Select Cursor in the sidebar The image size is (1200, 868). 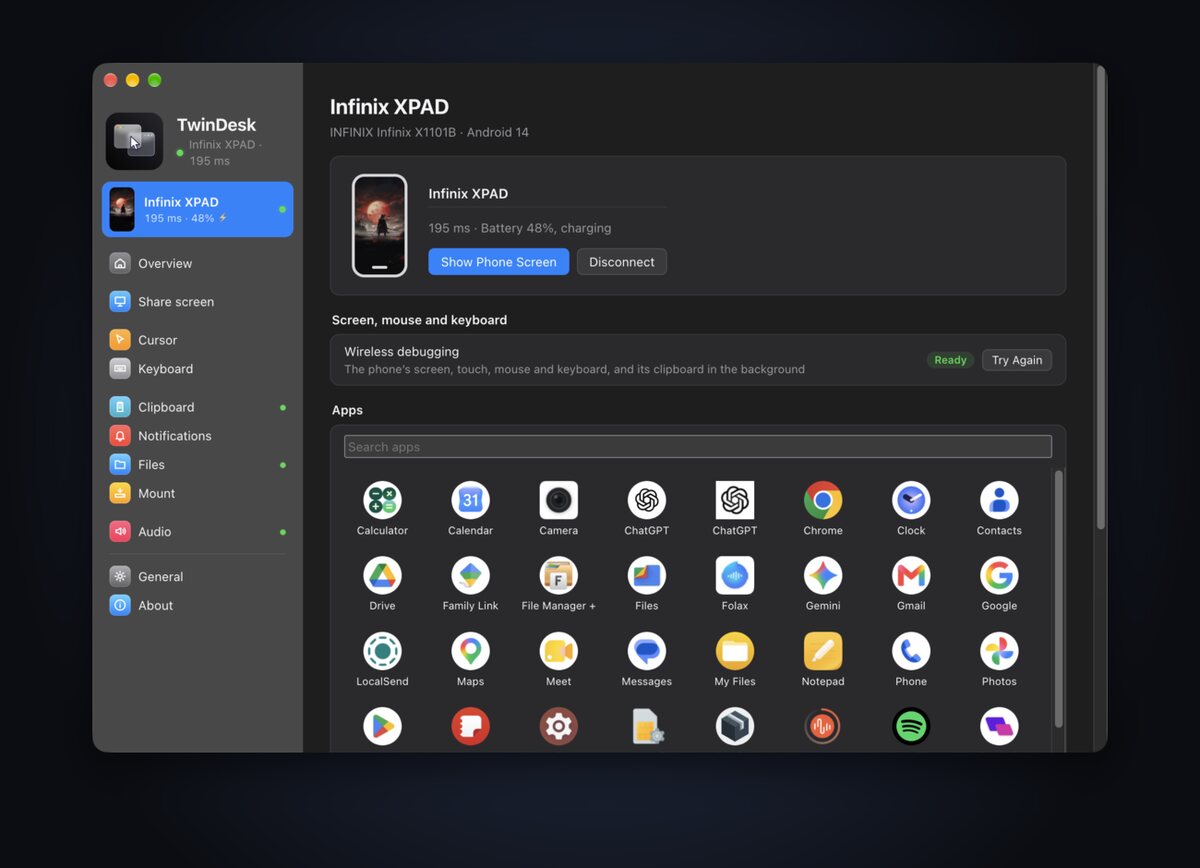(197, 340)
